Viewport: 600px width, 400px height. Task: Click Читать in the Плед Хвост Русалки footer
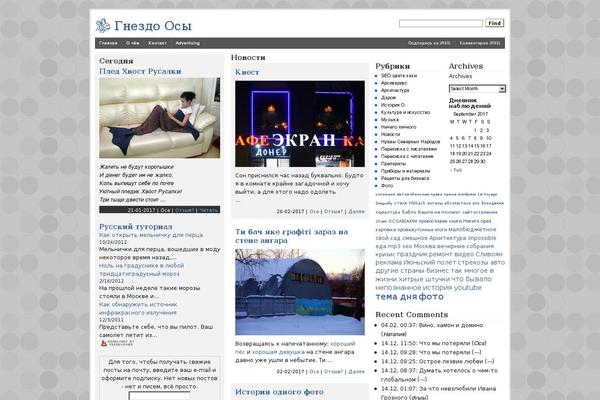209,210
